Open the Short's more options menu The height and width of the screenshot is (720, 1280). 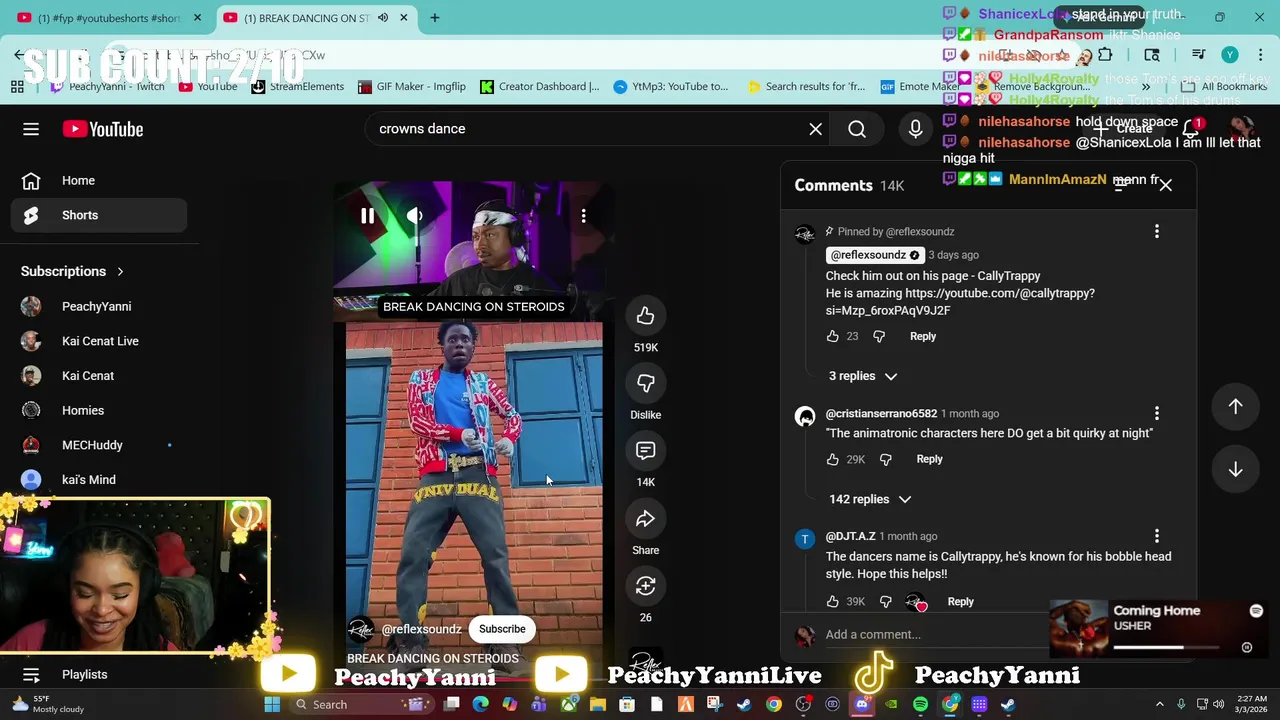(584, 216)
